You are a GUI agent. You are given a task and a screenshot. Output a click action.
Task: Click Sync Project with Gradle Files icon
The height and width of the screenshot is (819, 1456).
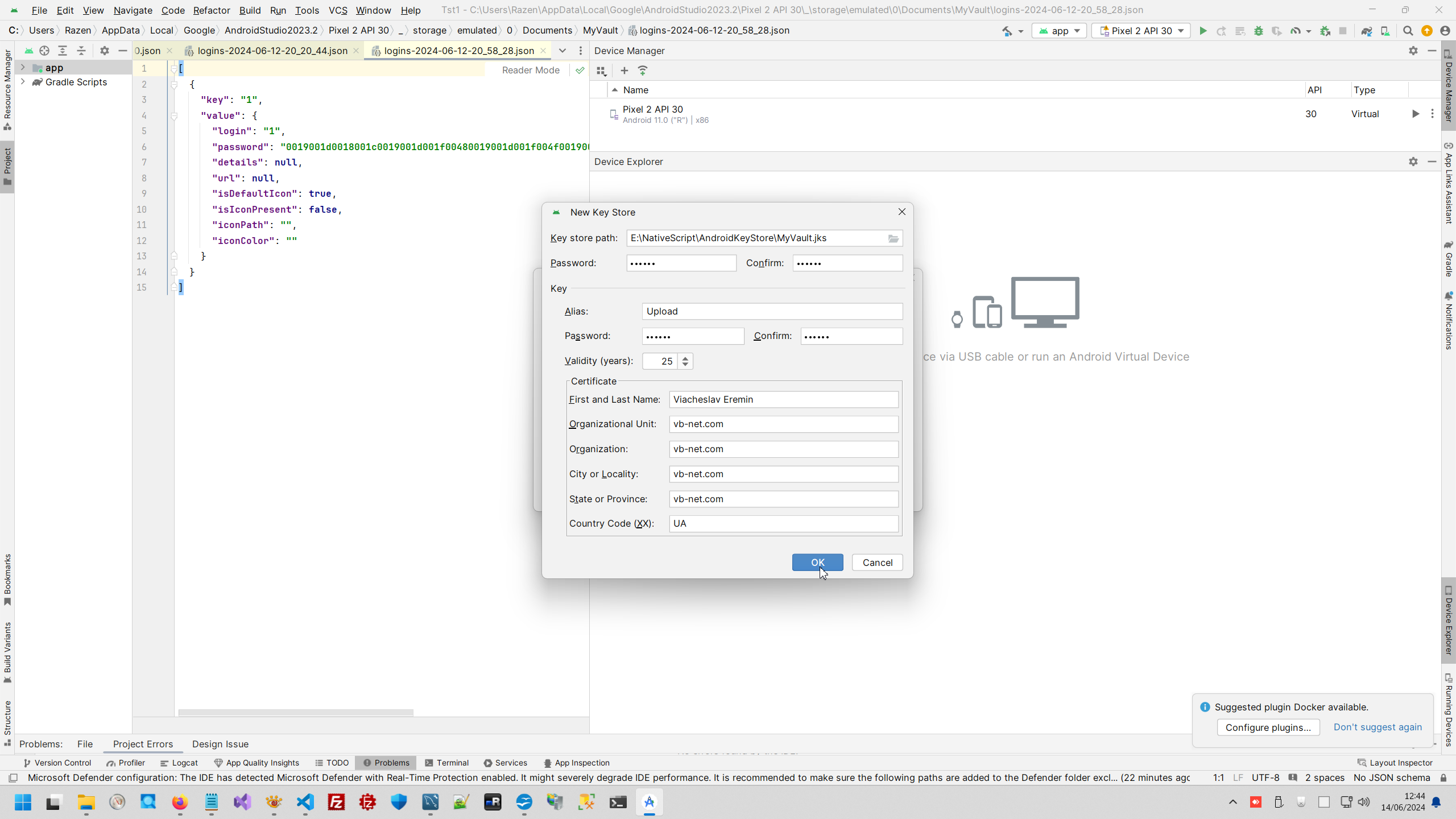1366,31
